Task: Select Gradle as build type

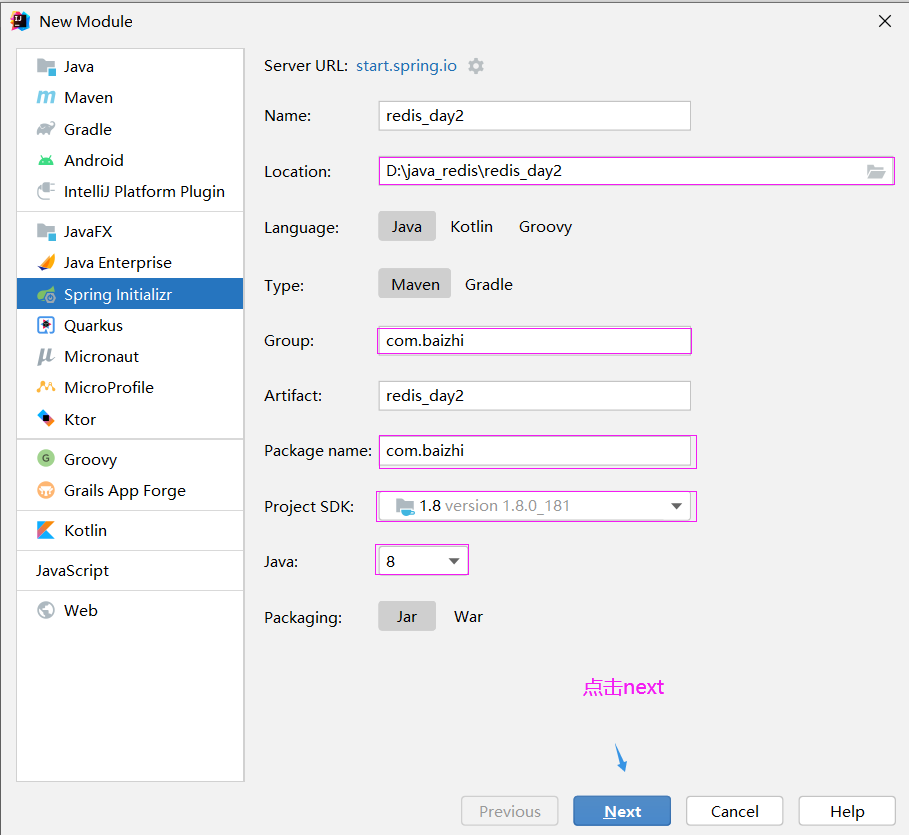Action: click(x=489, y=284)
